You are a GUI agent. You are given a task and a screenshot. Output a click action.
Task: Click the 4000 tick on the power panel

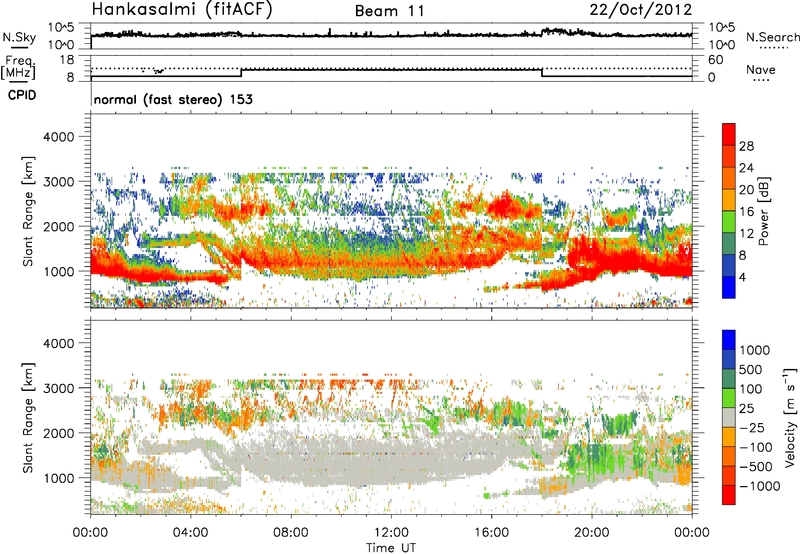tap(58, 137)
